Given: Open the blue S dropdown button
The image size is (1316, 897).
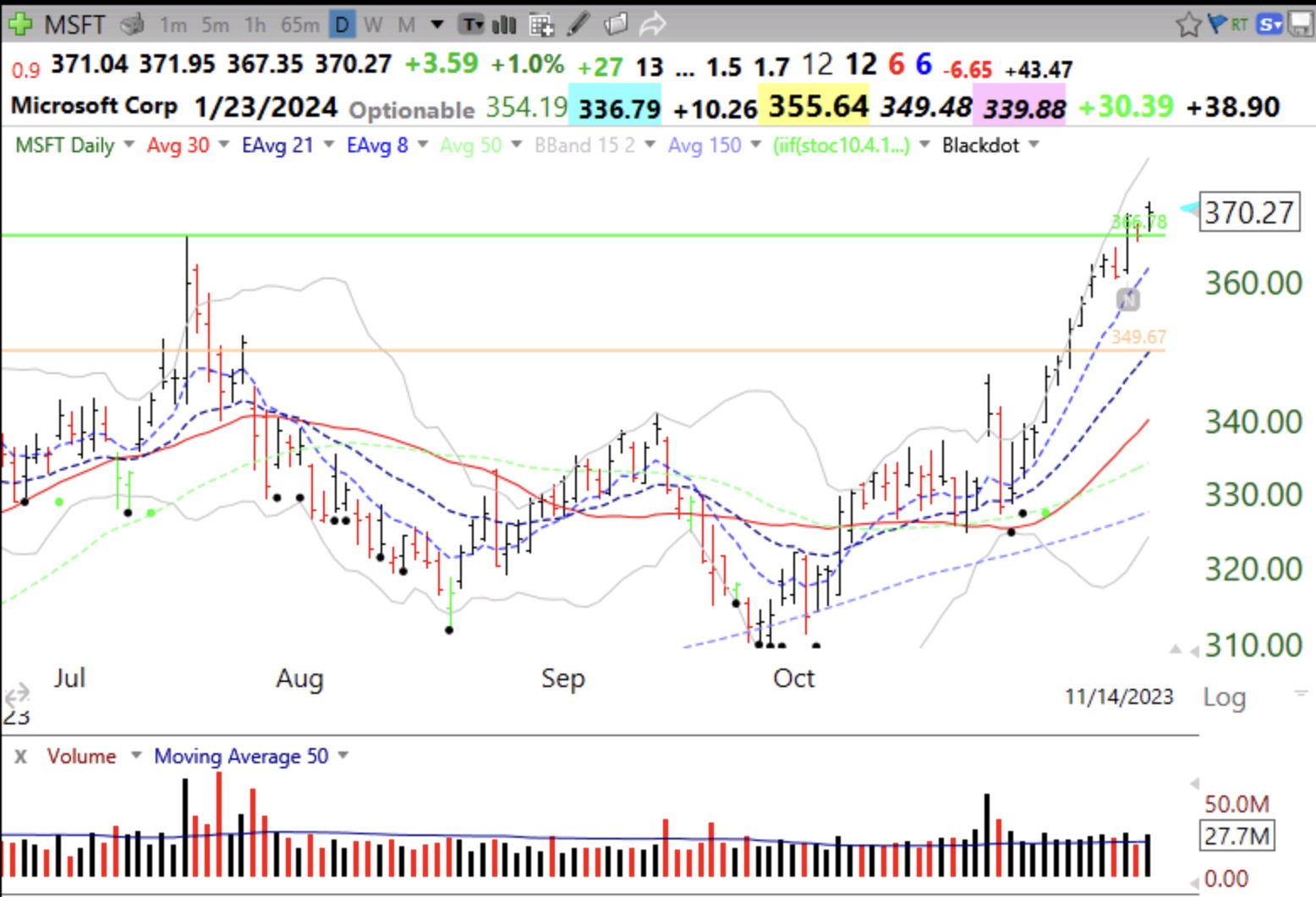Looking at the screenshot, I should tap(1269, 25).
